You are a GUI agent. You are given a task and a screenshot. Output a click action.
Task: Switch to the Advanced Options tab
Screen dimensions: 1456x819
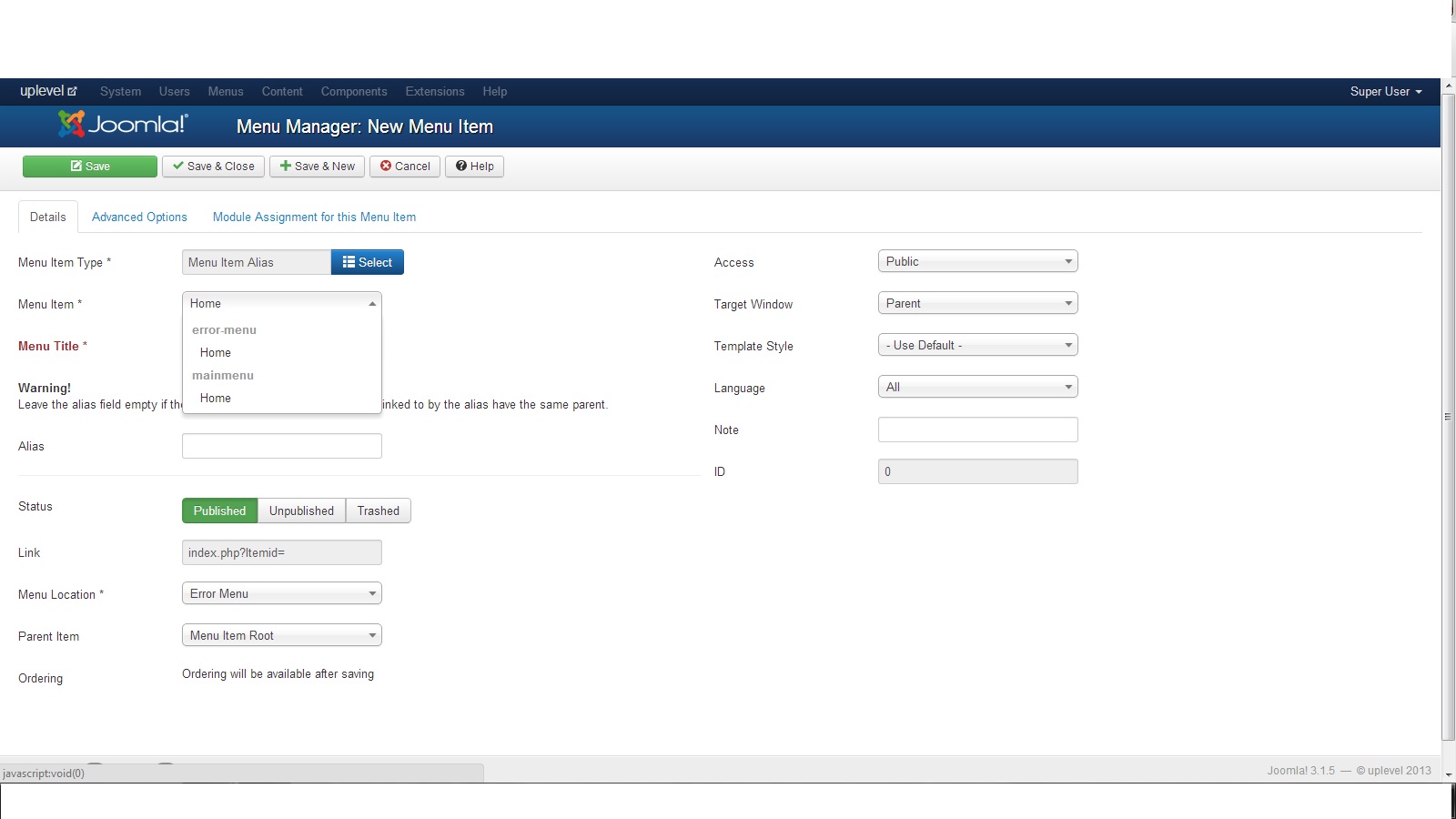[139, 217]
